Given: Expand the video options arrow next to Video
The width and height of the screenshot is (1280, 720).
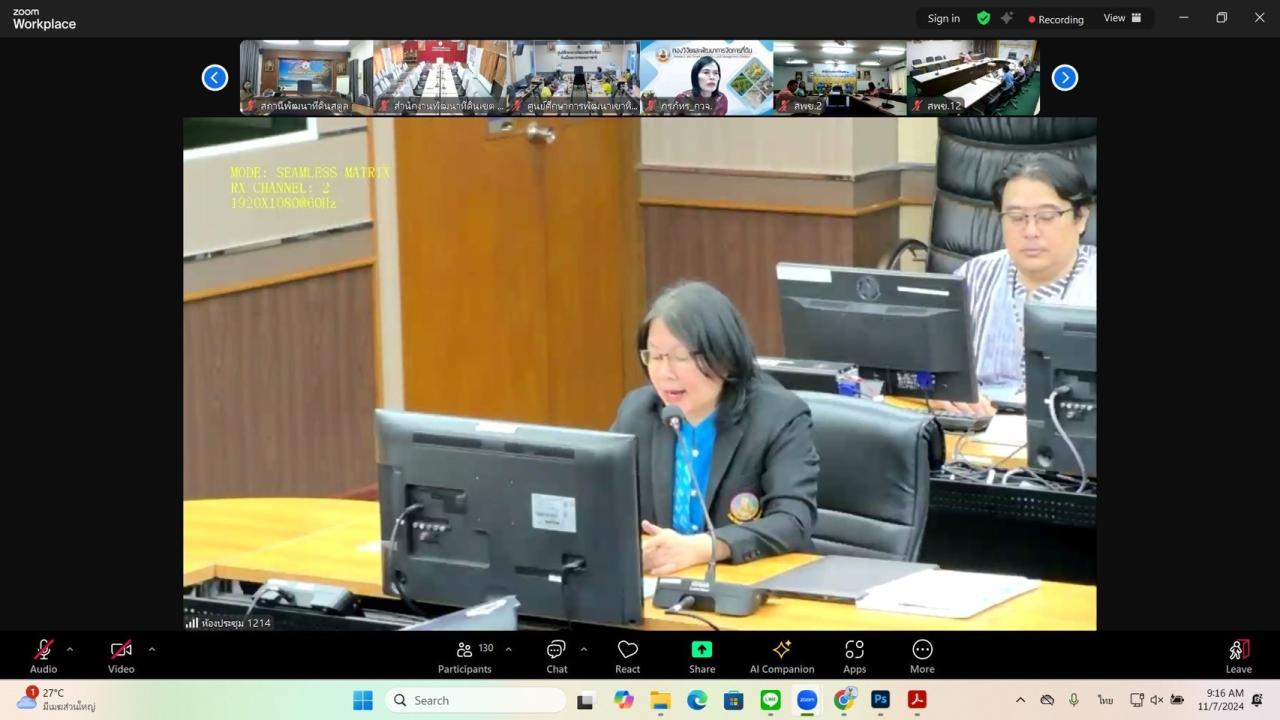Looking at the screenshot, I should 152,649.
